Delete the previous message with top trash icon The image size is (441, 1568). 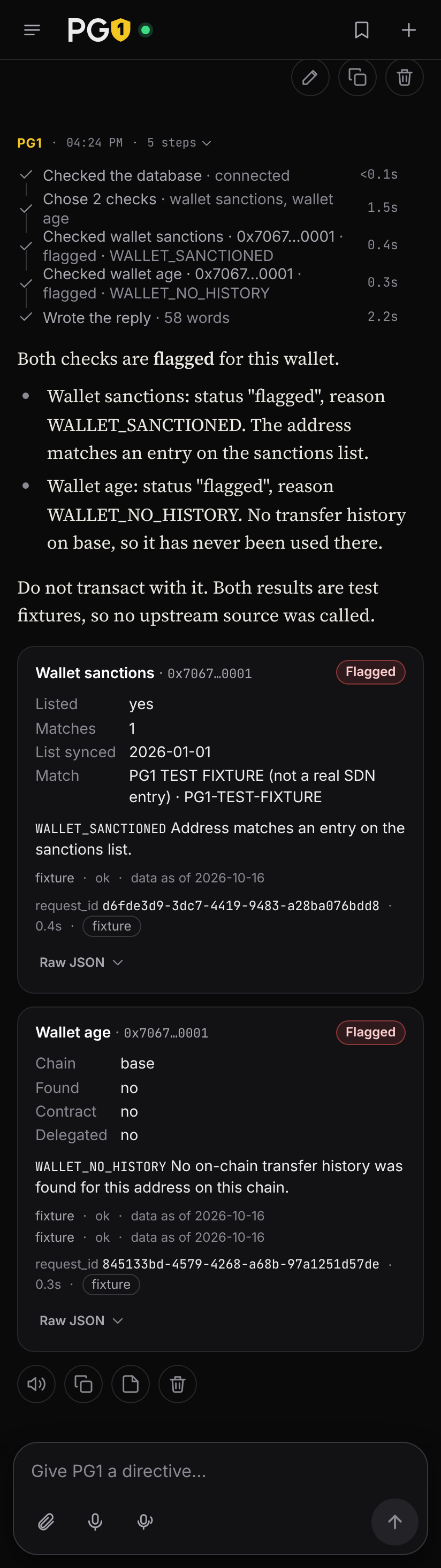tap(405, 78)
